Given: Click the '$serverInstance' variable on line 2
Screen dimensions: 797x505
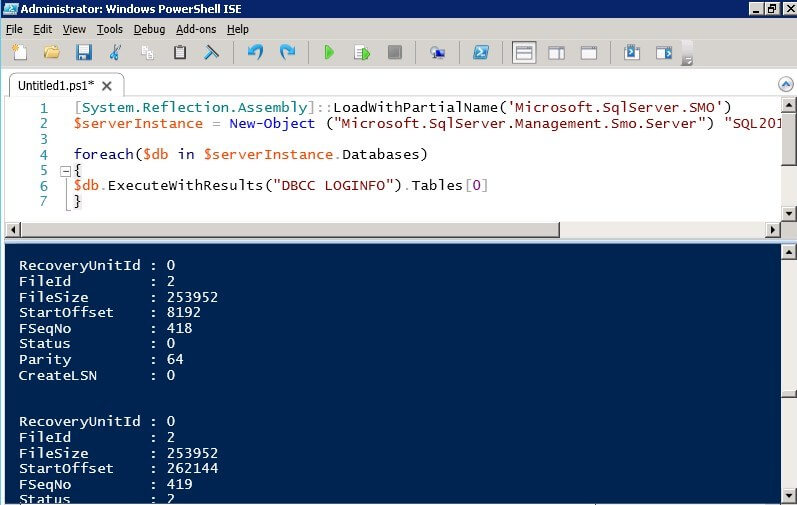Looking at the screenshot, I should pyautogui.click(x=138, y=123).
